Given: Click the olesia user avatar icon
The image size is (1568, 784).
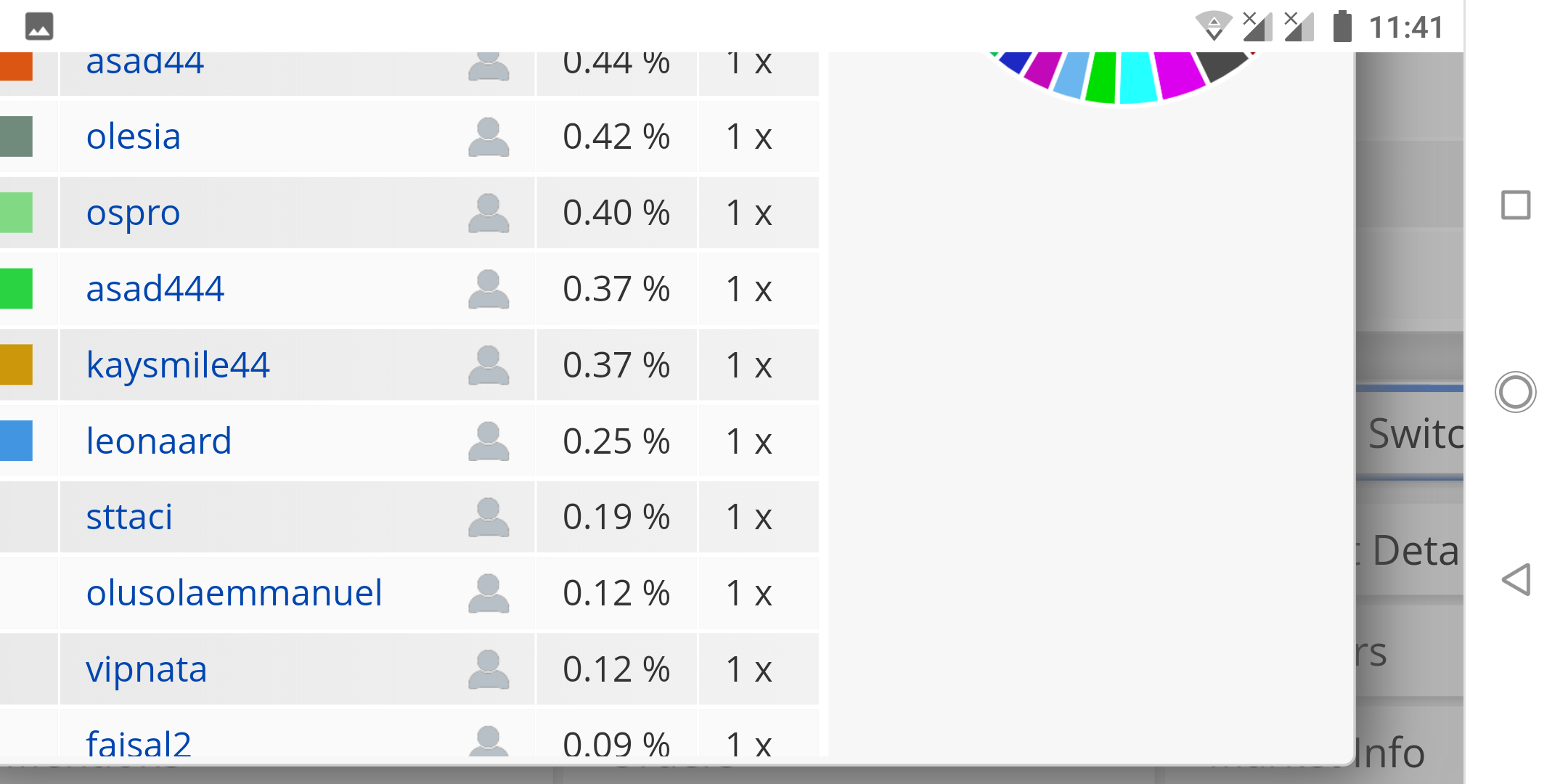Looking at the screenshot, I should [x=489, y=137].
